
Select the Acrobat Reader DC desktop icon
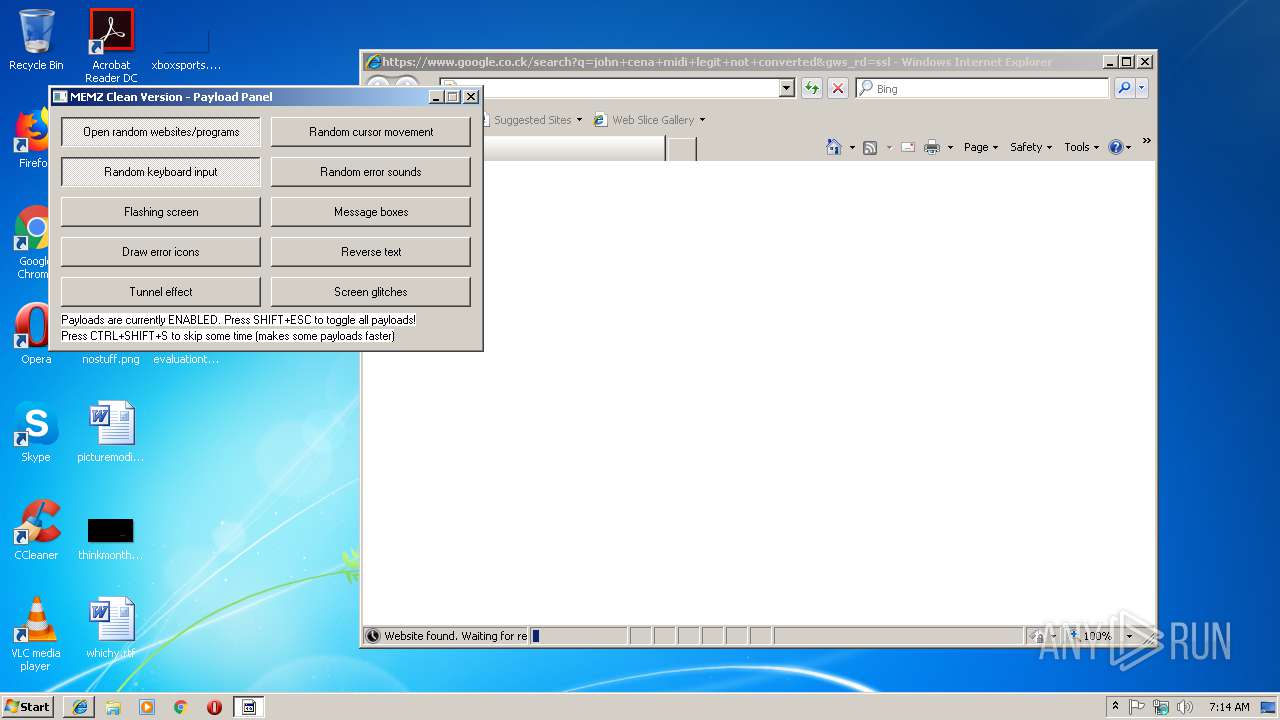pos(111,46)
